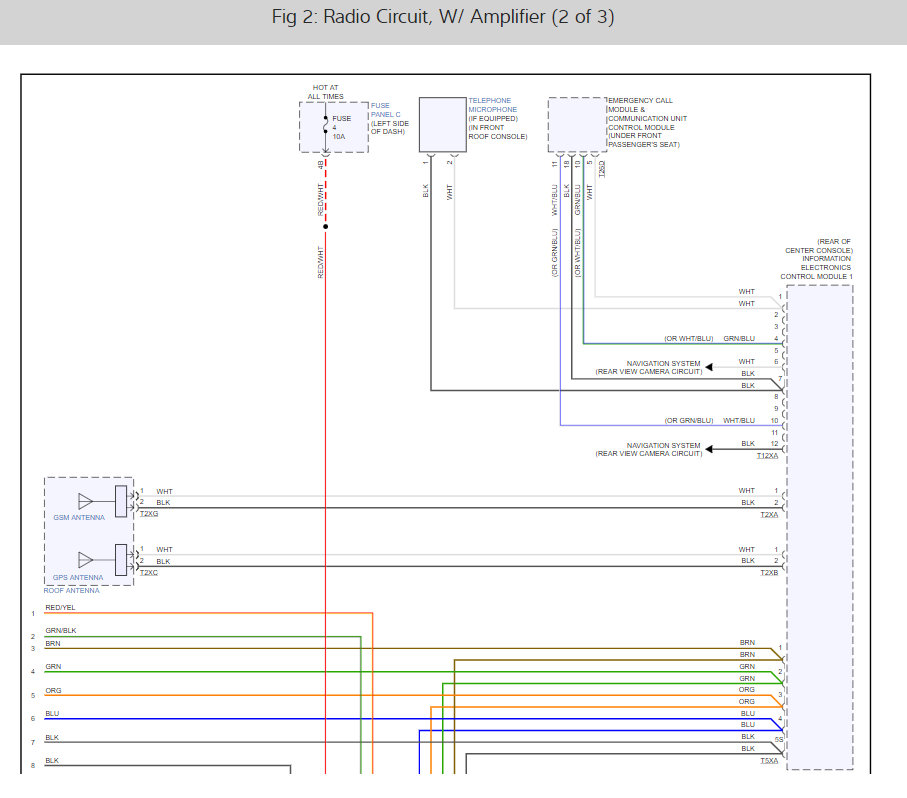Click the T2XG connector label
Viewport: 907px width, 798px height.
pos(148,513)
